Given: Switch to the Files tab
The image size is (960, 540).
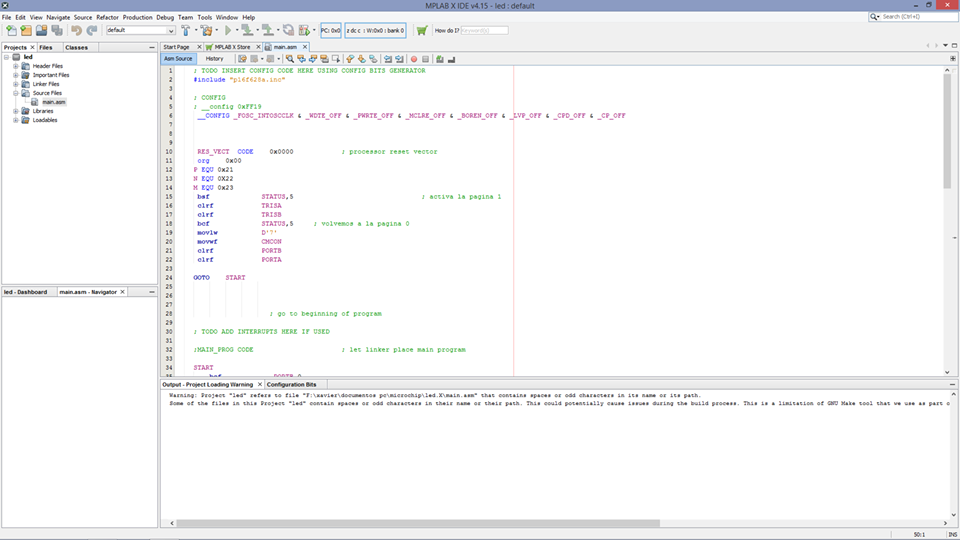Looking at the screenshot, I should pos(46,47).
